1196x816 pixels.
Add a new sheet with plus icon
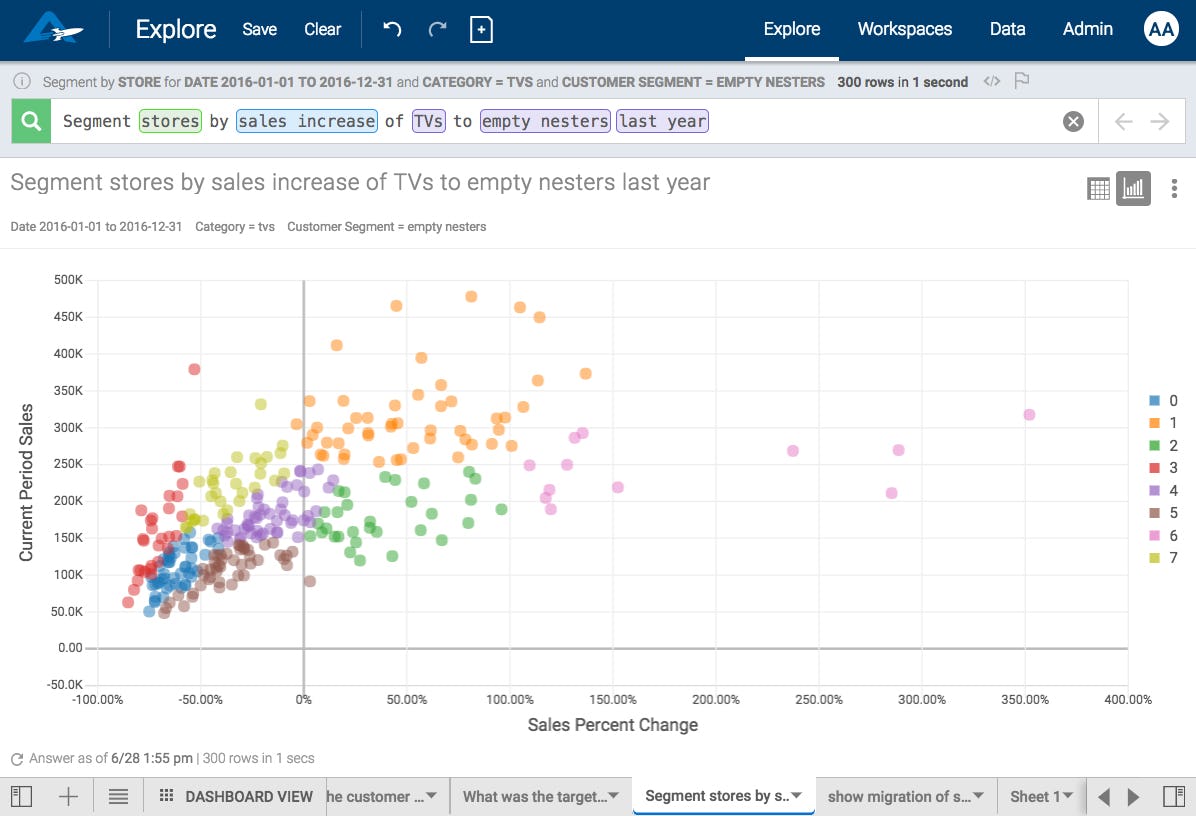click(x=69, y=796)
